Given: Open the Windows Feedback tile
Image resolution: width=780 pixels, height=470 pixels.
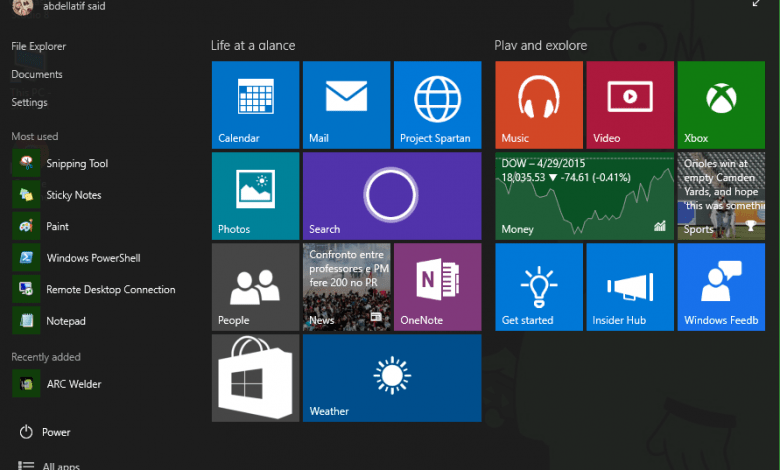Looking at the screenshot, I should (x=721, y=287).
